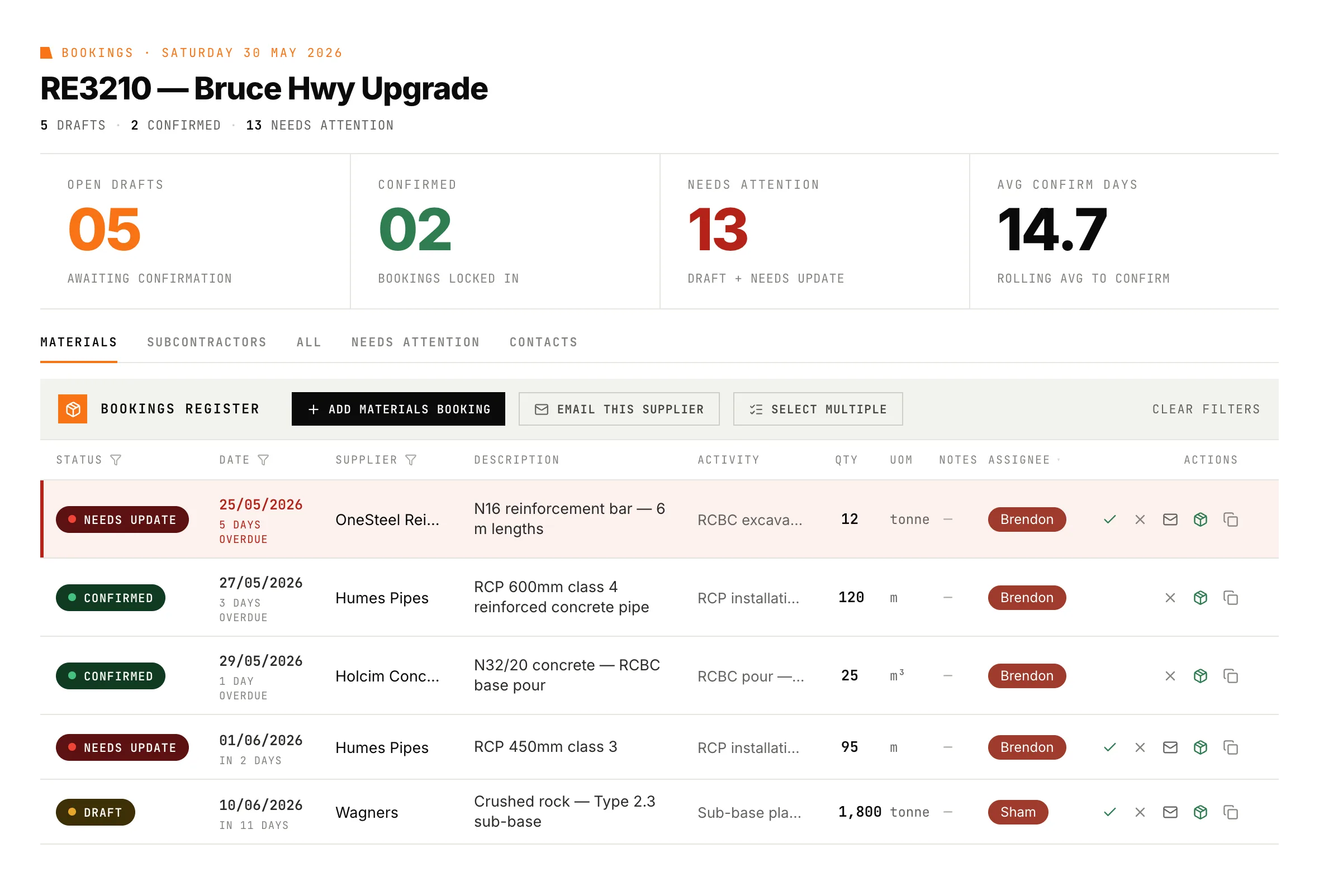Screen dimensions: 1319x896
Task: Click supplier Holcim Conc... in the table
Action: (x=387, y=676)
